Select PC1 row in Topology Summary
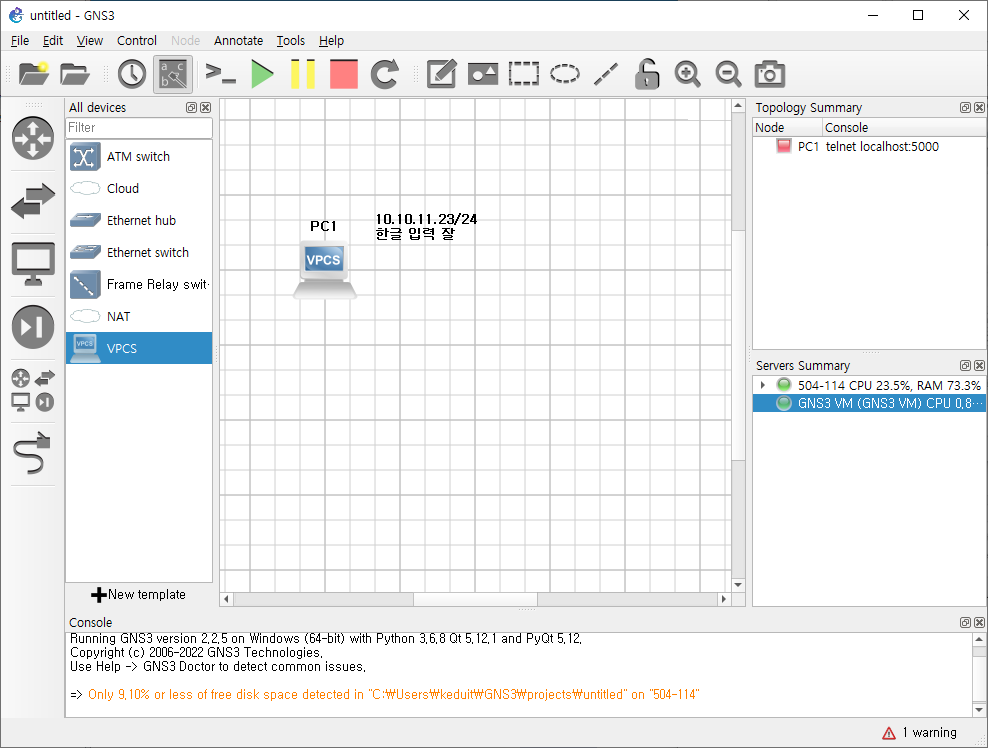This screenshot has width=988, height=748. pos(870,147)
